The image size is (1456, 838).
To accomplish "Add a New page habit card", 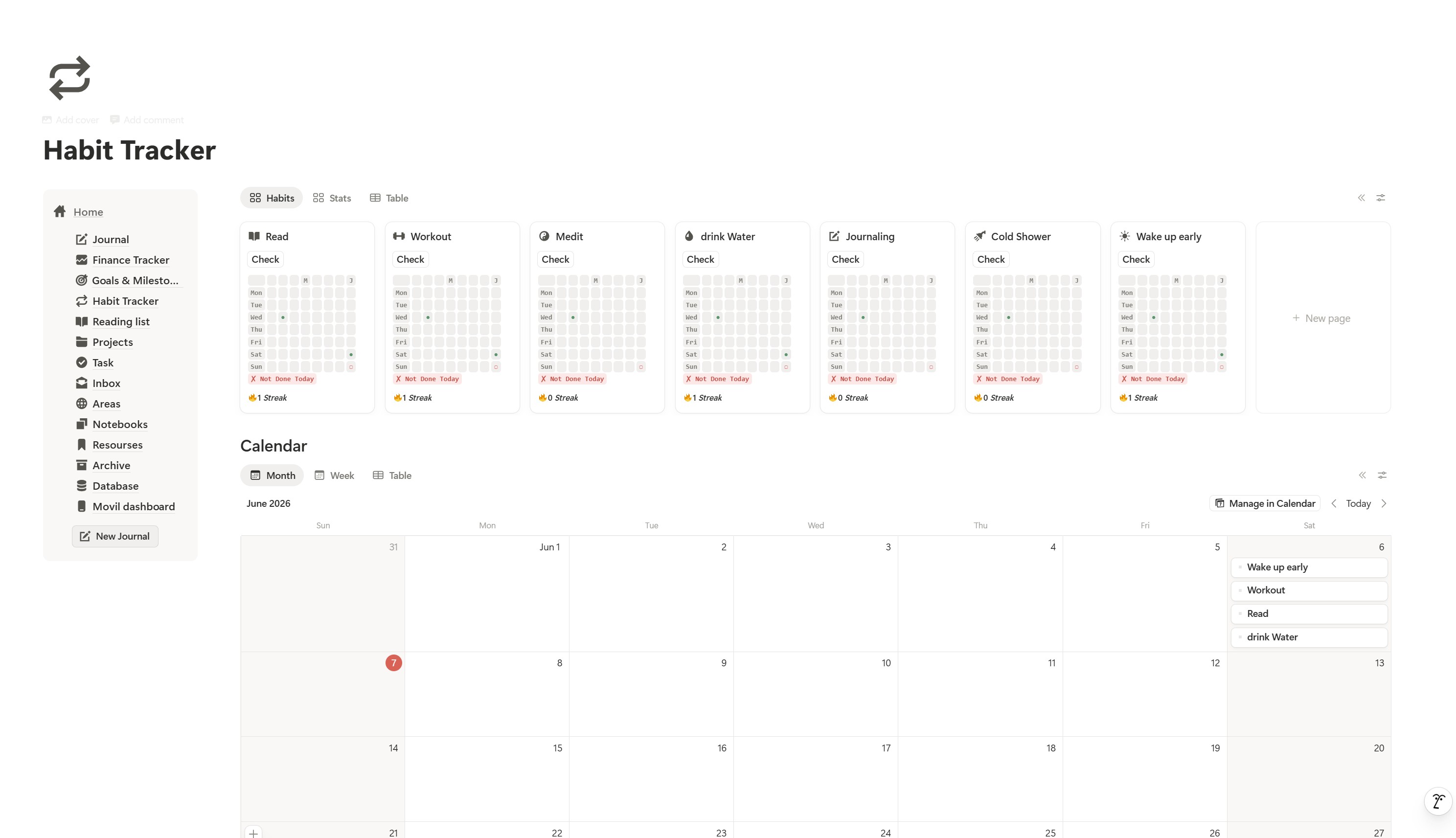I will 1323,318.
